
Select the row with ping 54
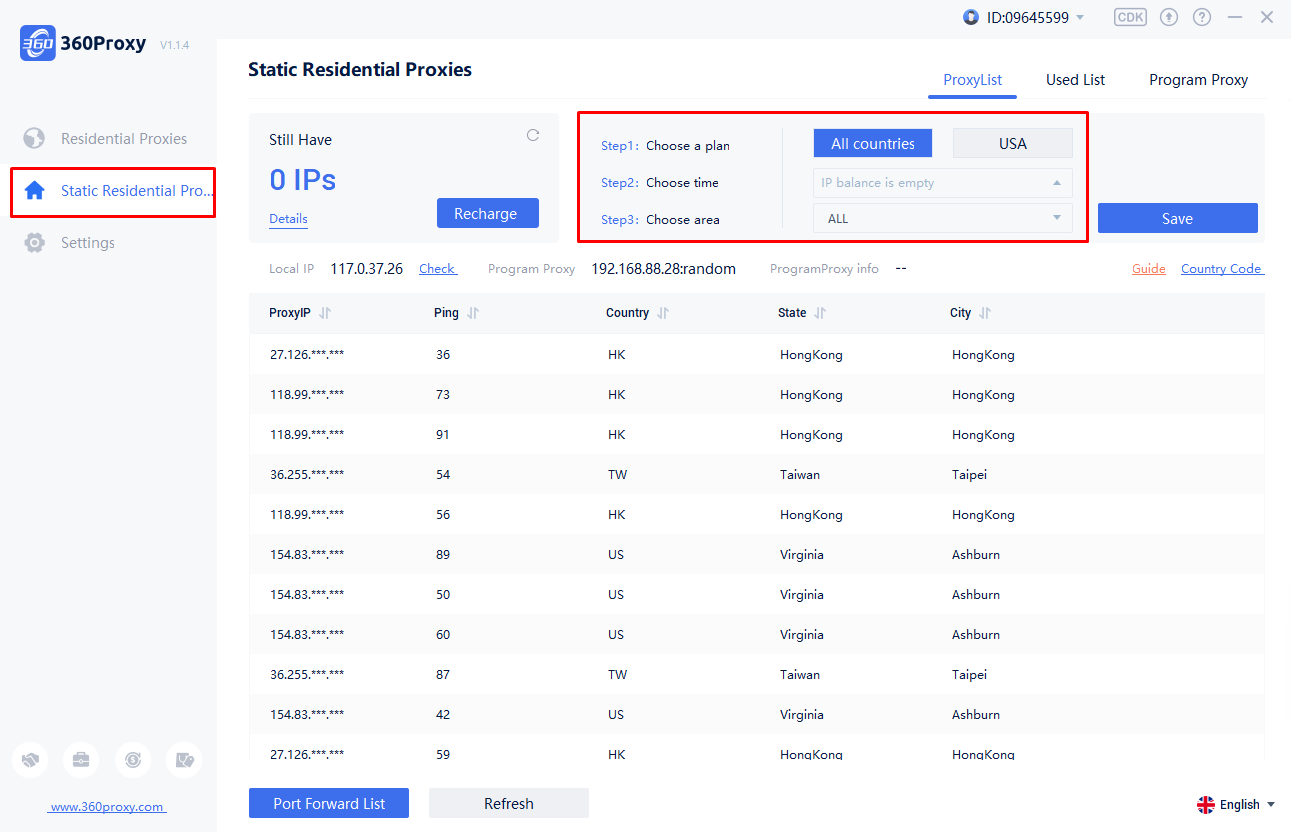point(756,475)
